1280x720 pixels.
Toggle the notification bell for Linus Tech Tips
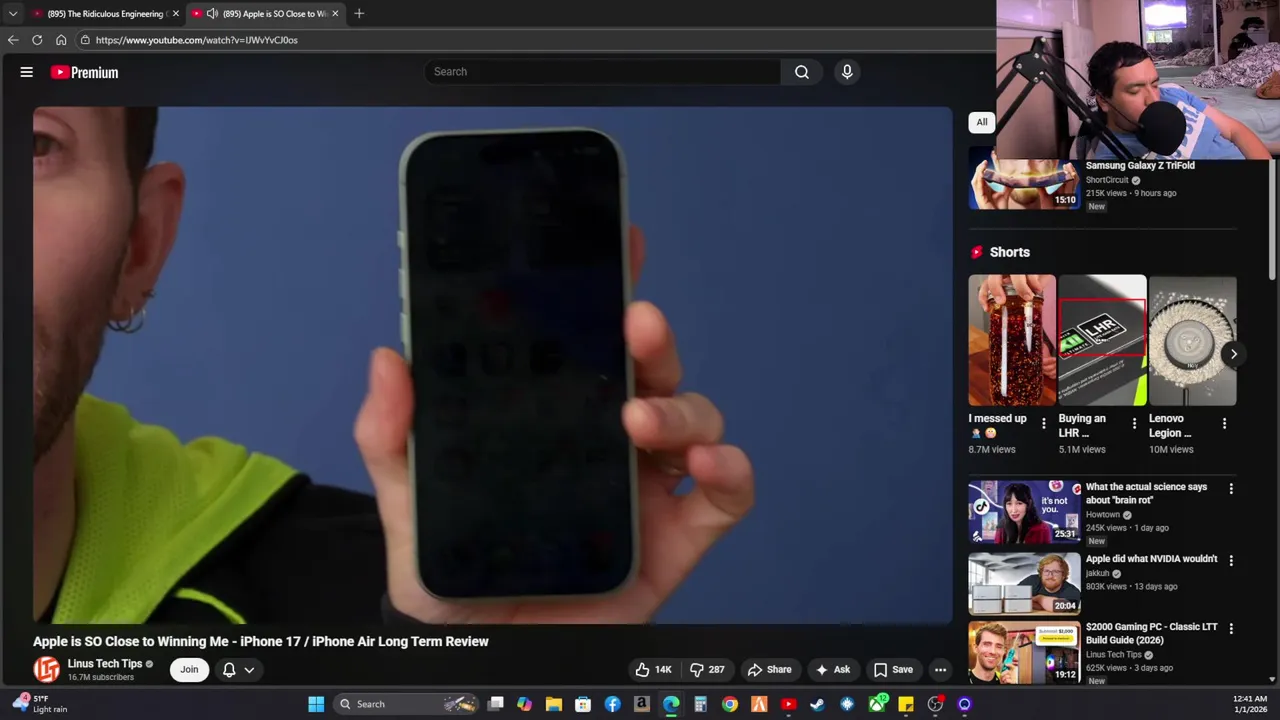pyautogui.click(x=229, y=670)
